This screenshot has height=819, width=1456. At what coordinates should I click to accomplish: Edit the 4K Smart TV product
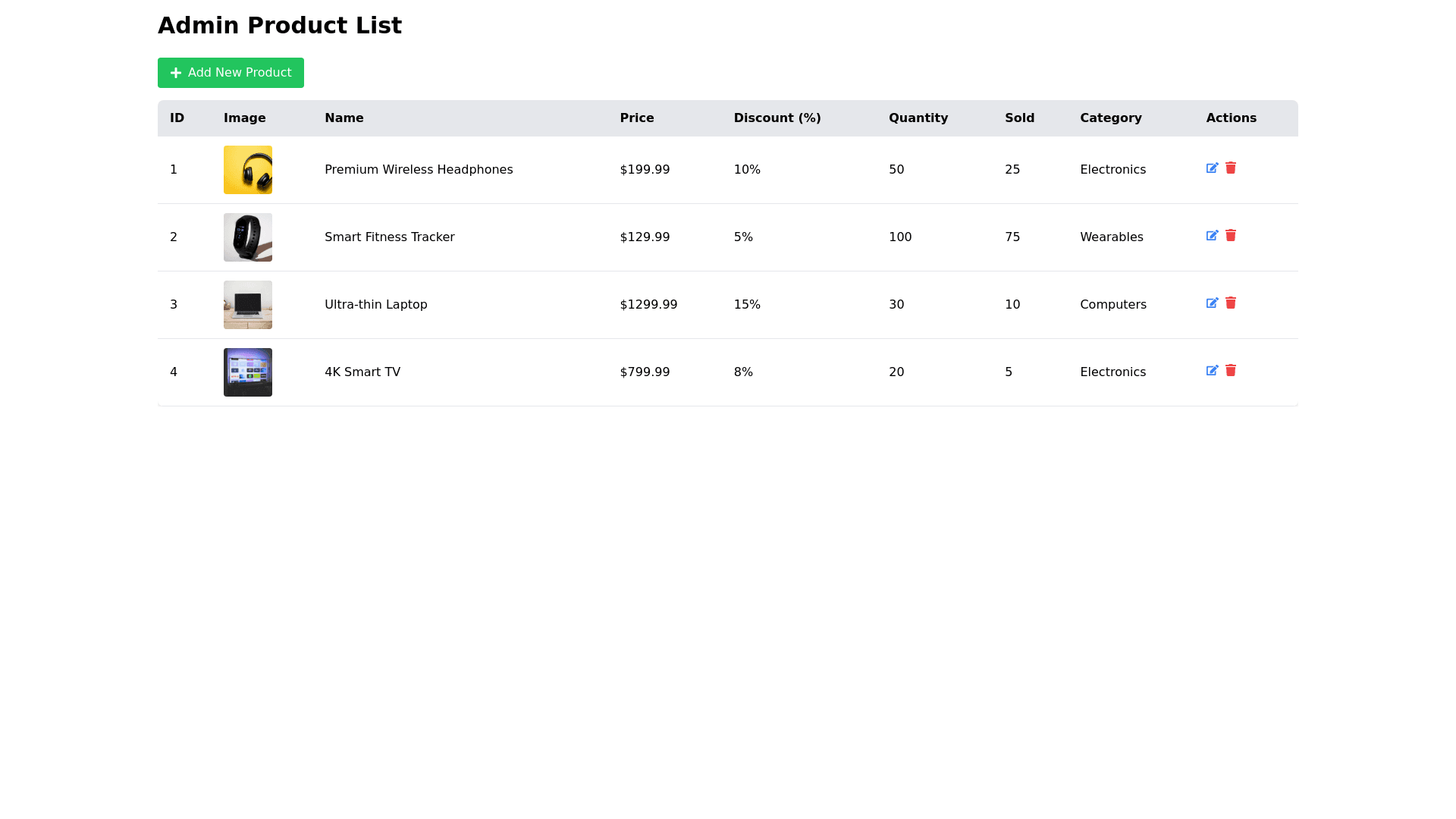(x=1212, y=371)
